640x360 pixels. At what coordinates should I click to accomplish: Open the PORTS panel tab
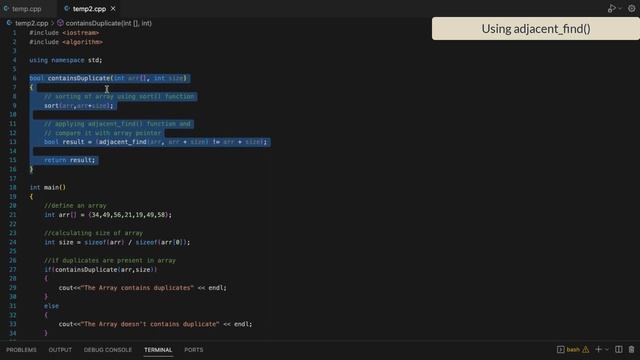pyautogui.click(x=193, y=350)
